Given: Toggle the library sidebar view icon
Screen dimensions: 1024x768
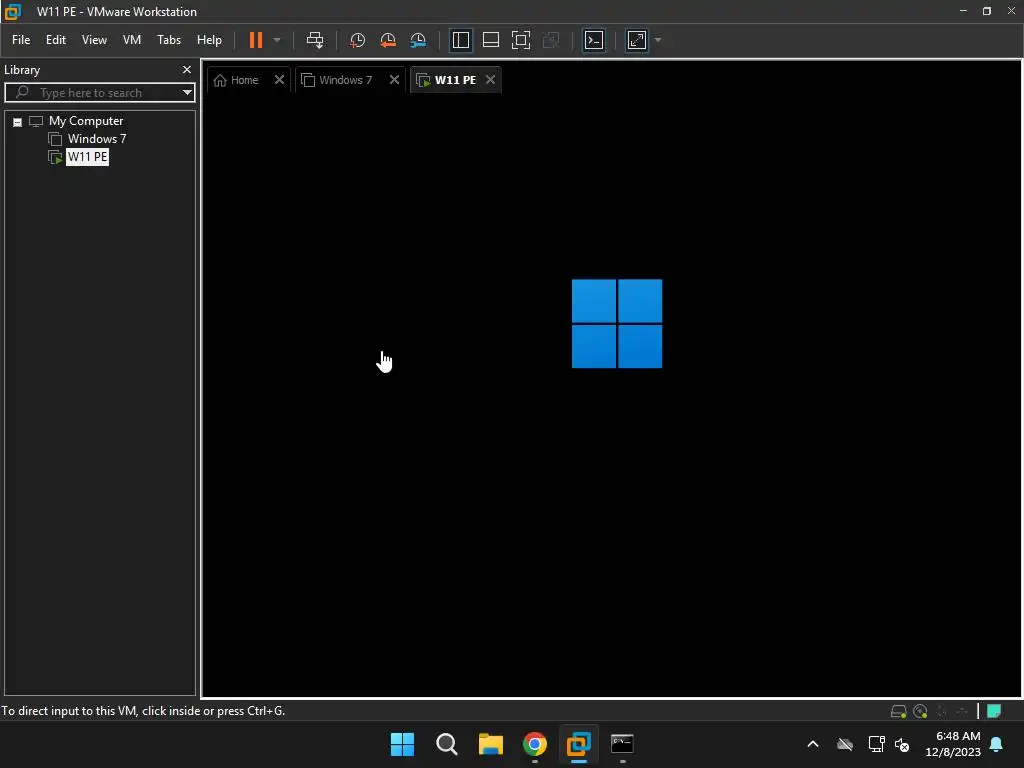Looking at the screenshot, I should click(x=460, y=40).
